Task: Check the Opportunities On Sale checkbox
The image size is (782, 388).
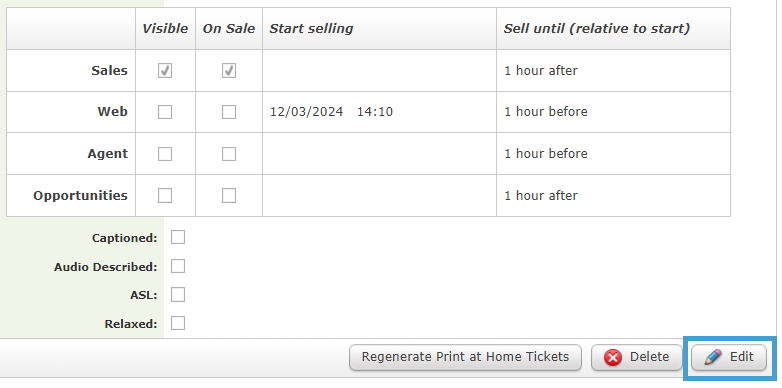Action: click(x=229, y=195)
